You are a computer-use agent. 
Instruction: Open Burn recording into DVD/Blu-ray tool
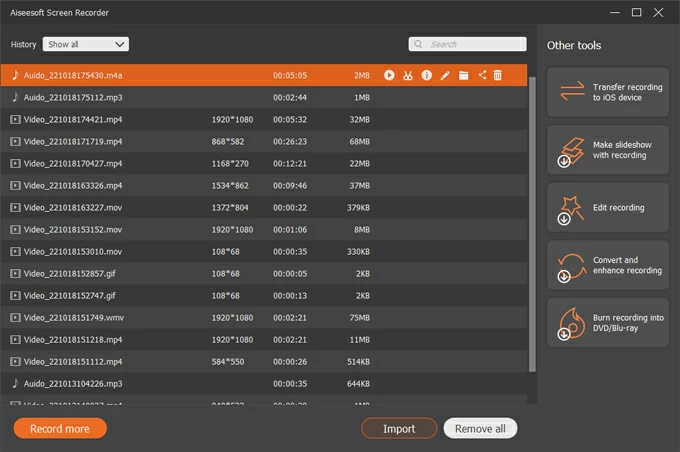pyautogui.click(x=608, y=323)
